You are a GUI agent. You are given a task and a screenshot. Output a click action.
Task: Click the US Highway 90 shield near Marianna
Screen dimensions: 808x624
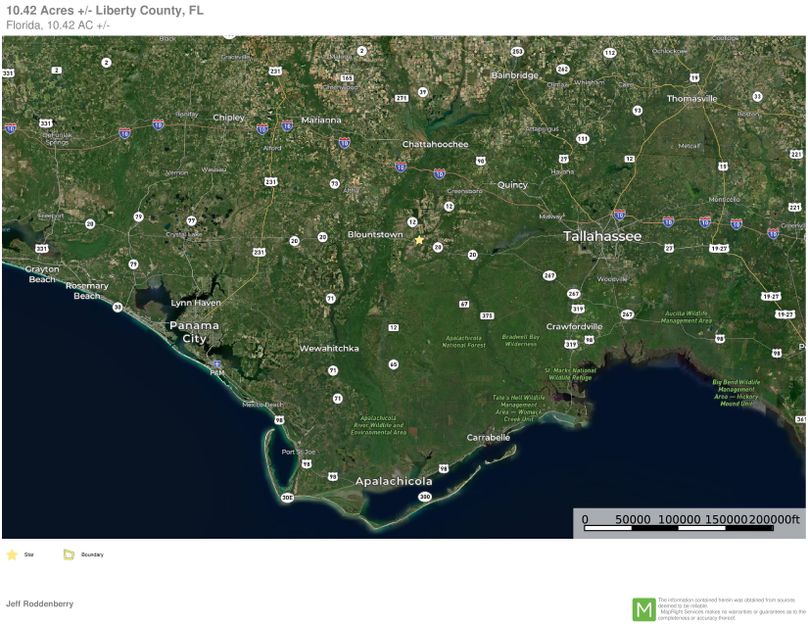pos(481,160)
